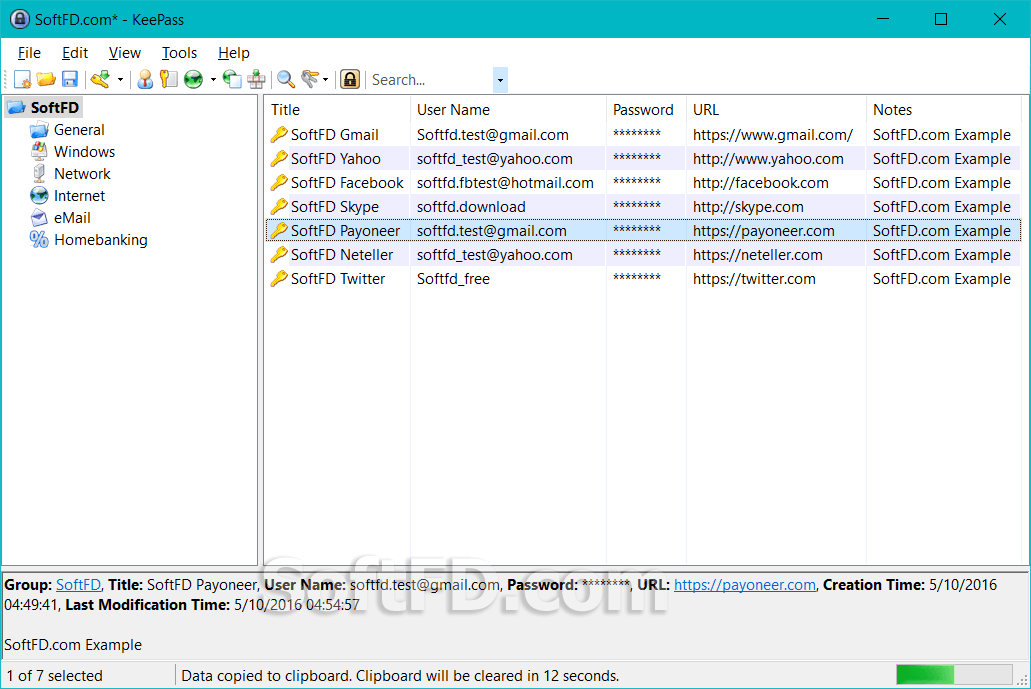This screenshot has height=689, width=1031.
Task: Lock workspace with the padlock icon
Action: pos(350,80)
